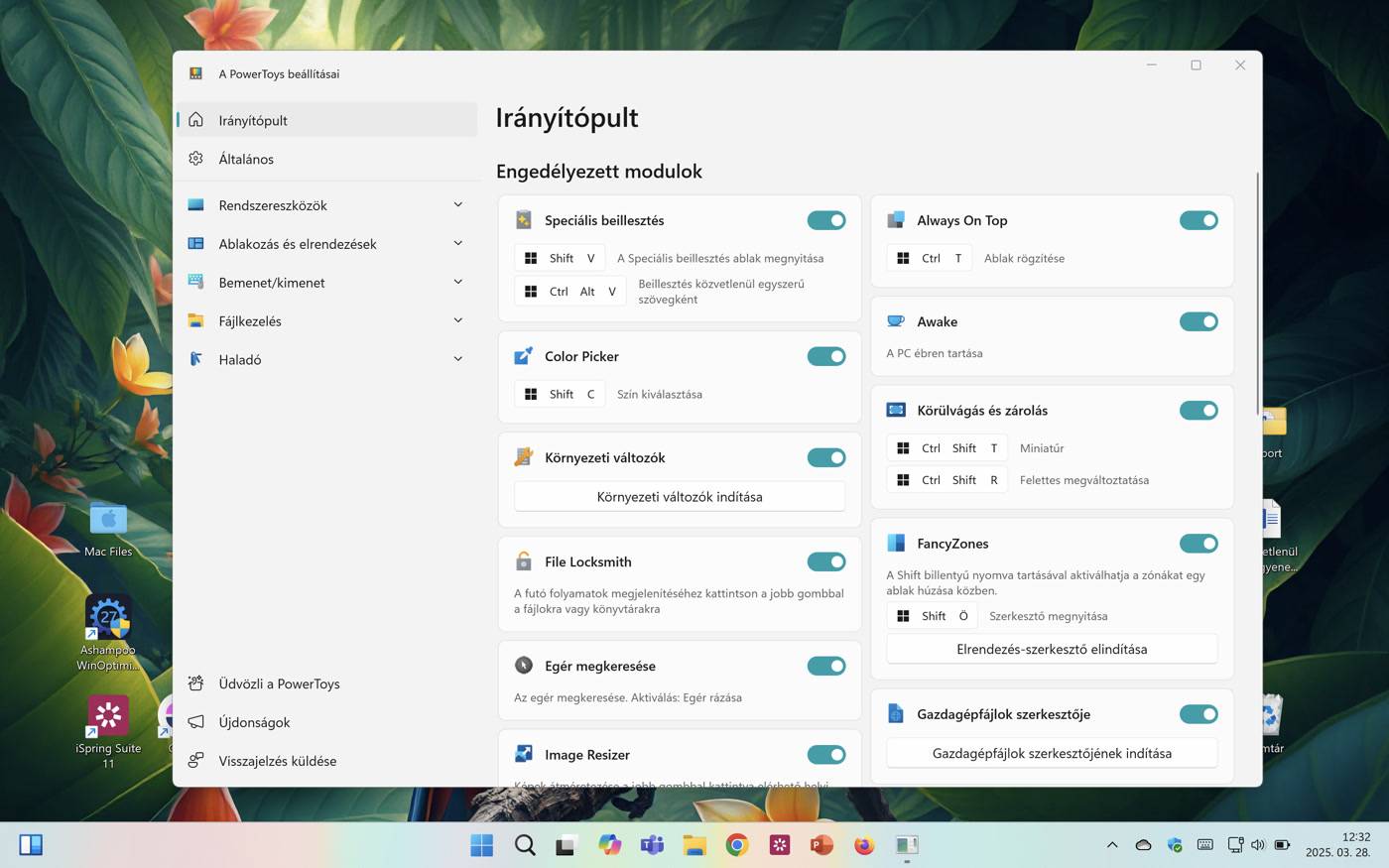Click Visszajelzés küldése in sidebar
The width and height of the screenshot is (1389, 868).
pyautogui.click(x=326, y=761)
